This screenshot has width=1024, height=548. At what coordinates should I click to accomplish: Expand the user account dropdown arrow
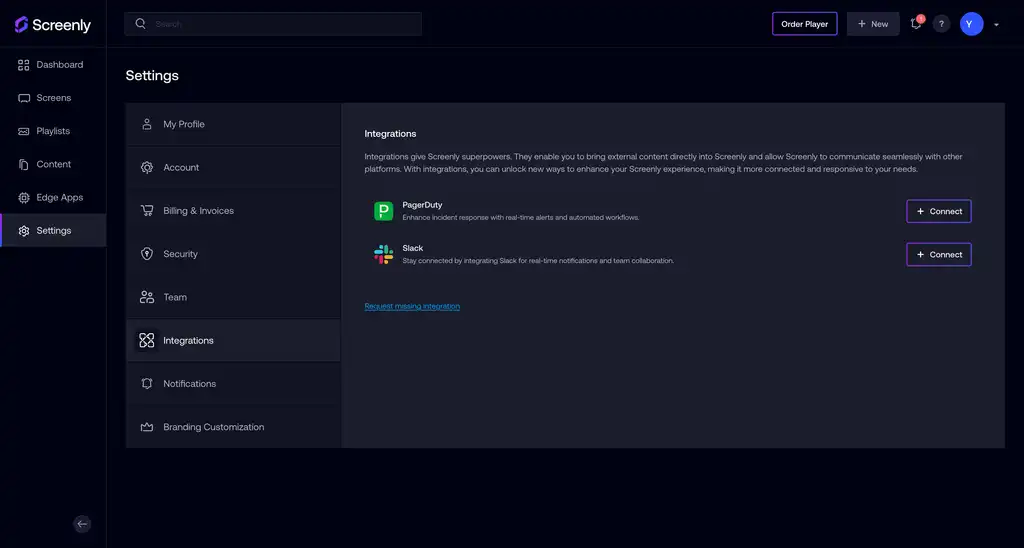tap(996, 25)
